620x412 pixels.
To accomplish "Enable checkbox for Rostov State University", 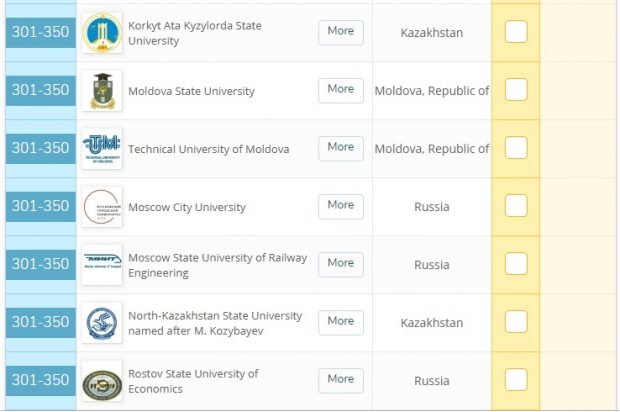I will 516,380.
